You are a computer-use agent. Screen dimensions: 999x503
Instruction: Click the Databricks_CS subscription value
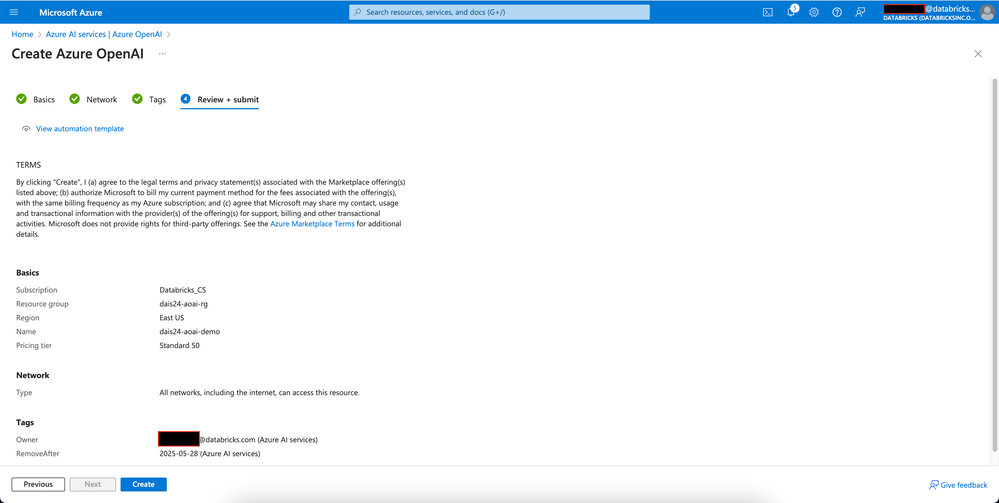[x=182, y=290]
